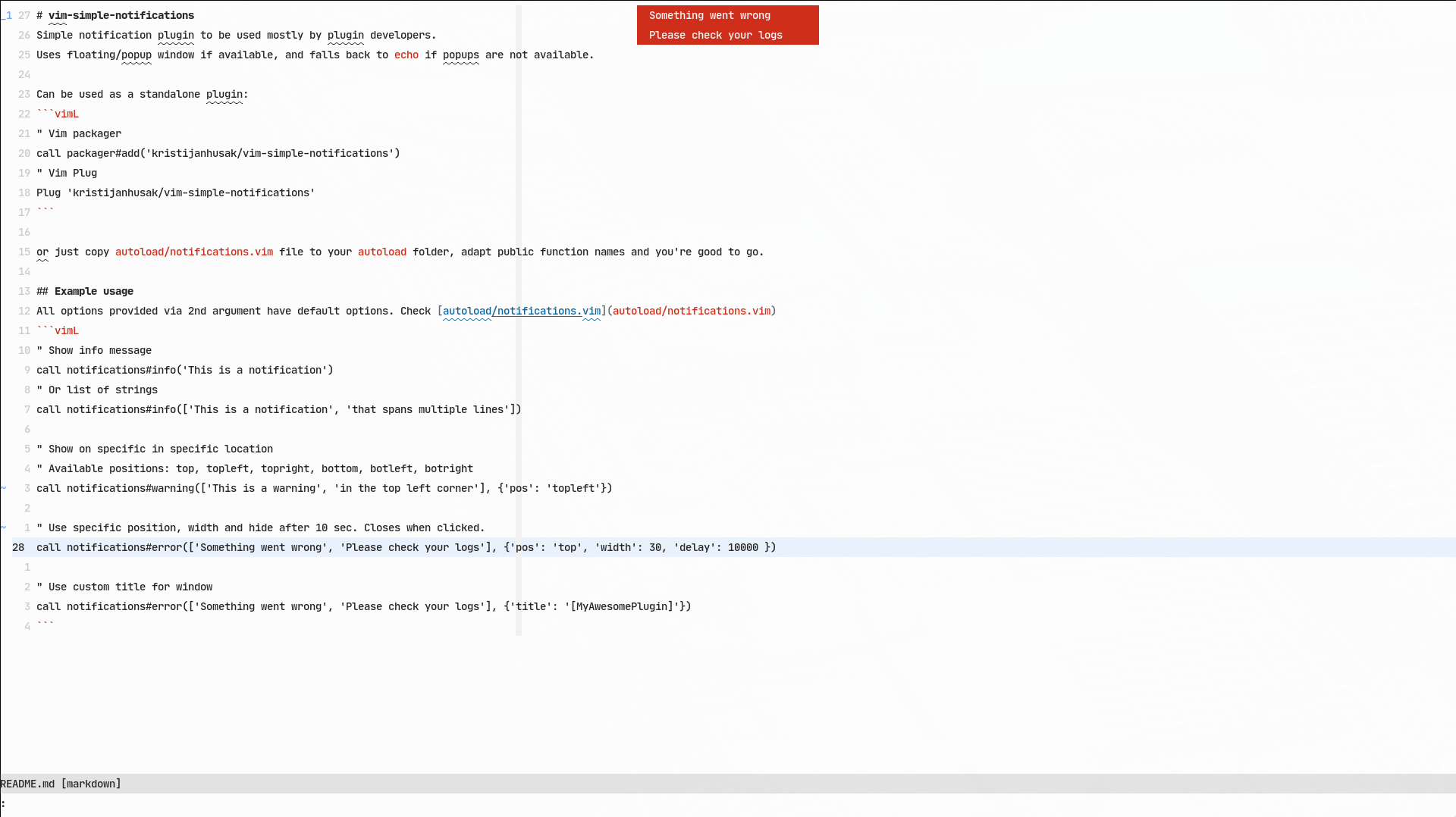Click the notifications#error line with '[MyAwesomePlugin]' title
1456x817 pixels.
[364, 606]
